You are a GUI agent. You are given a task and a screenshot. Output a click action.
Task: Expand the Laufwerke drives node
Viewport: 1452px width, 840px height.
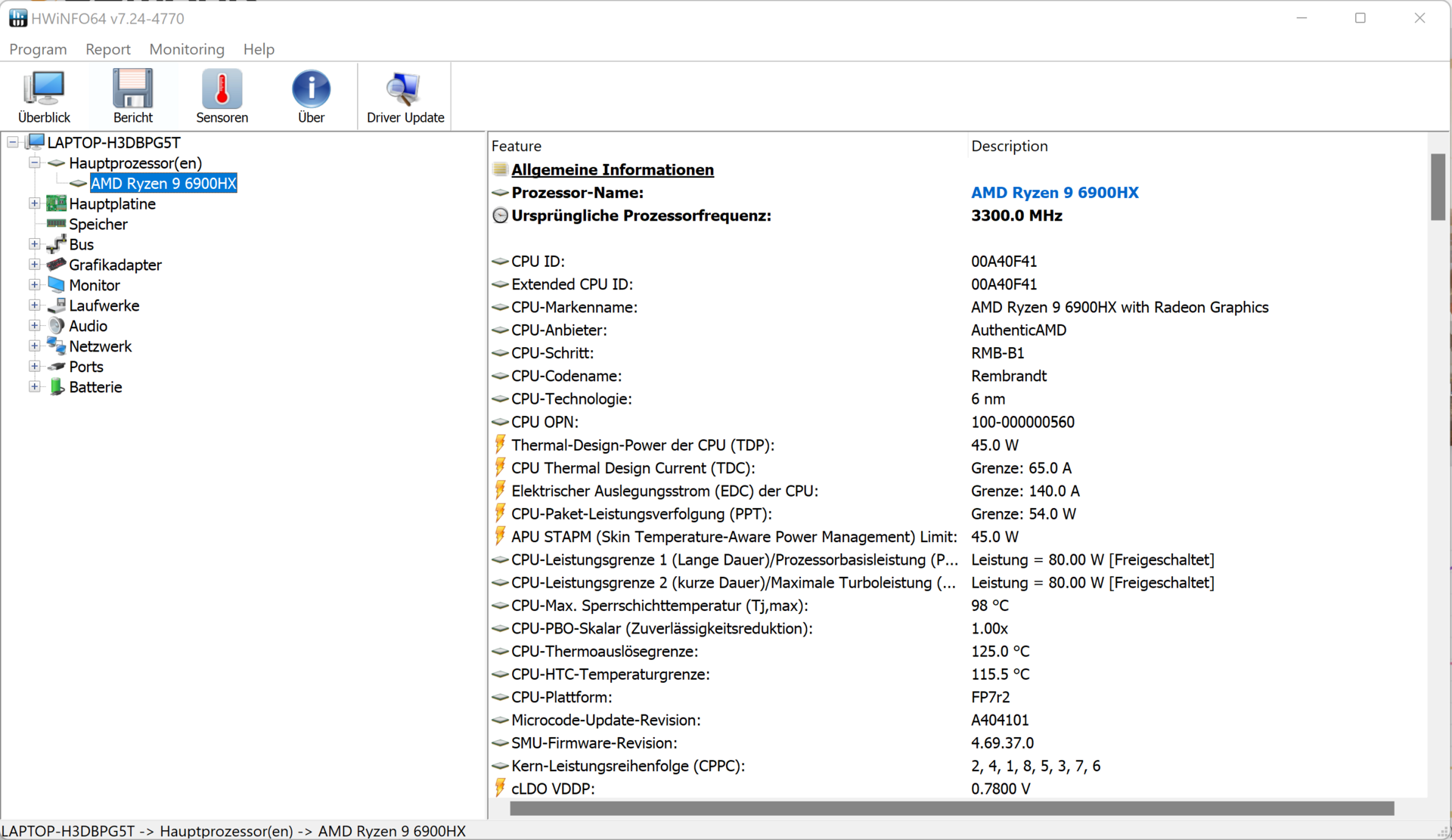(x=35, y=305)
